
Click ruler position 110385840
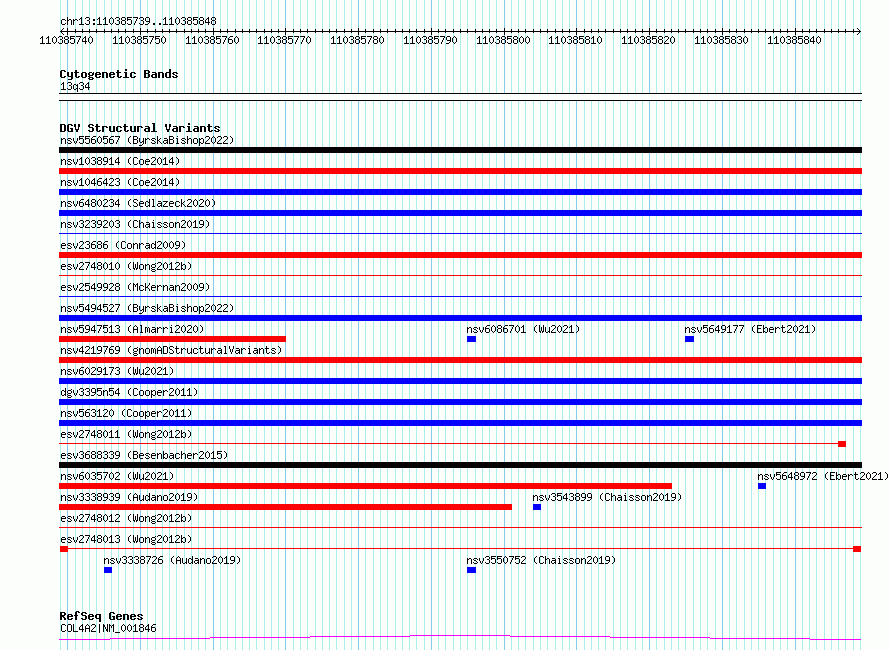tap(794, 40)
